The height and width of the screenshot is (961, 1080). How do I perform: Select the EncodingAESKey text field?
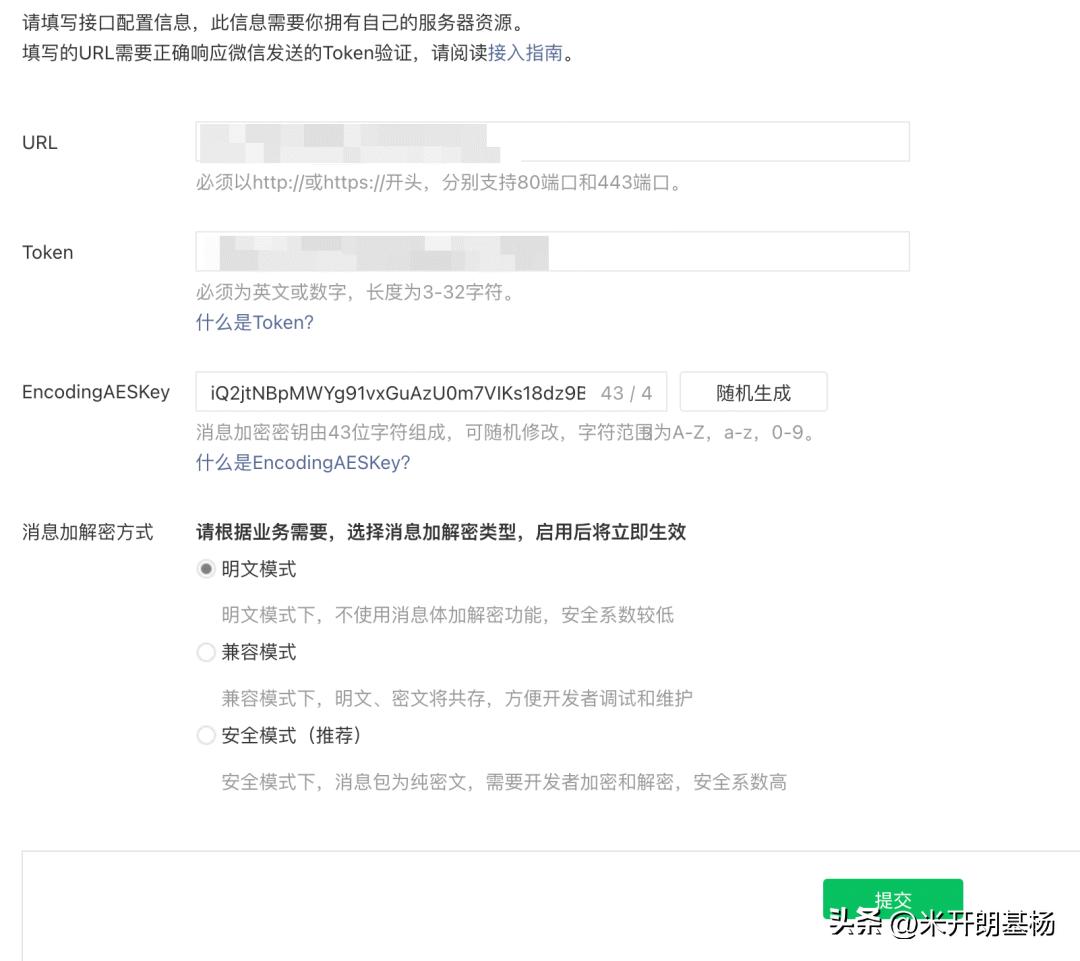400,391
